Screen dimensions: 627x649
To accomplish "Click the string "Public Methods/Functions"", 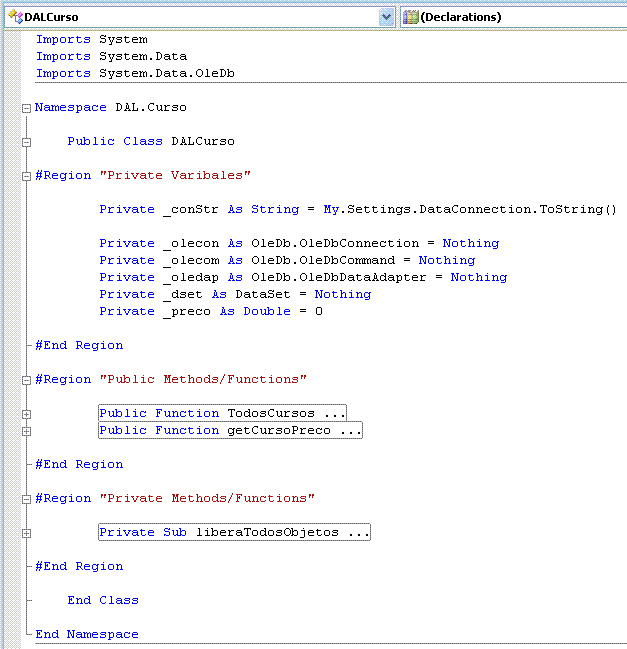I will pyautogui.click(x=203, y=379).
